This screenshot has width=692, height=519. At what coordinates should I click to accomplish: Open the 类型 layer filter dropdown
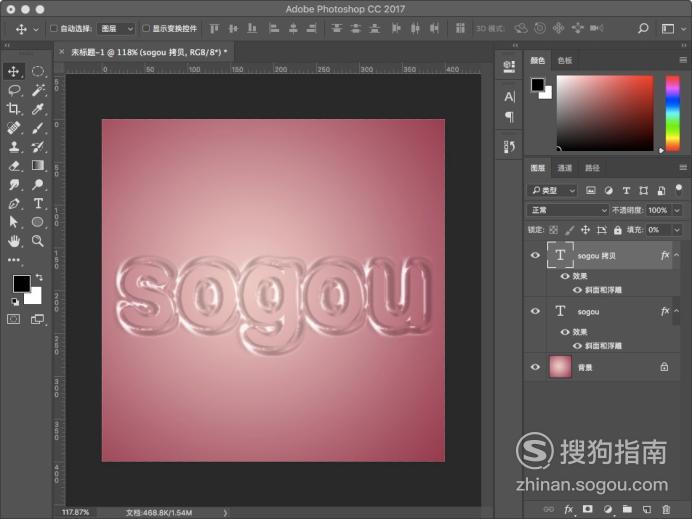pyautogui.click(x=552, y=190)
